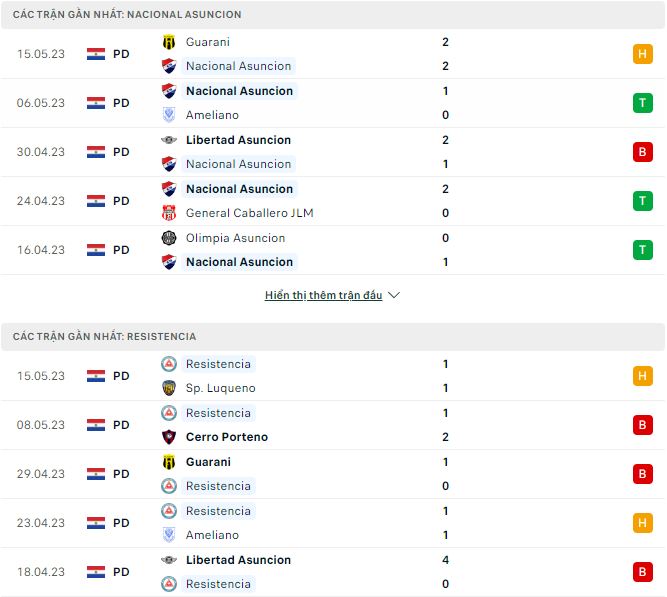Click the Cerro Porteno team crest
Image resolution: width=667 pixels, height=597 pixels.
[168, 437]
